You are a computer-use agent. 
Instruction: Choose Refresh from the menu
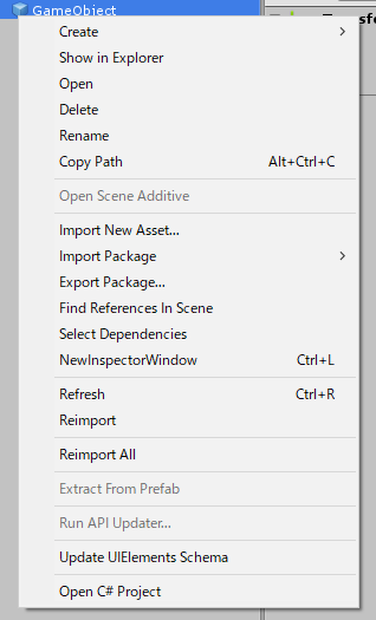pos(205,394)
